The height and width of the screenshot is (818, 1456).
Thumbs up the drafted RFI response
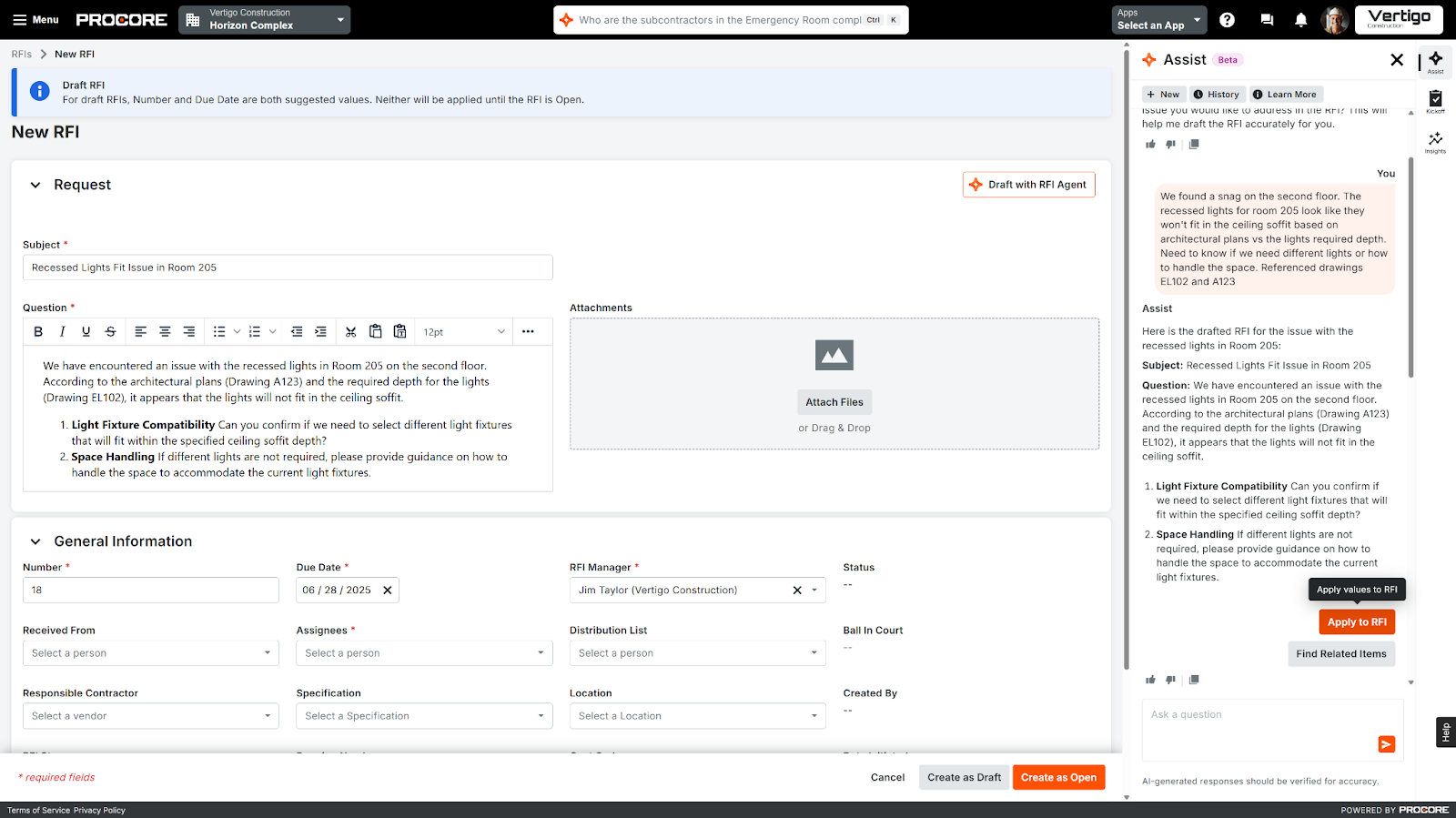[1150, 680]
